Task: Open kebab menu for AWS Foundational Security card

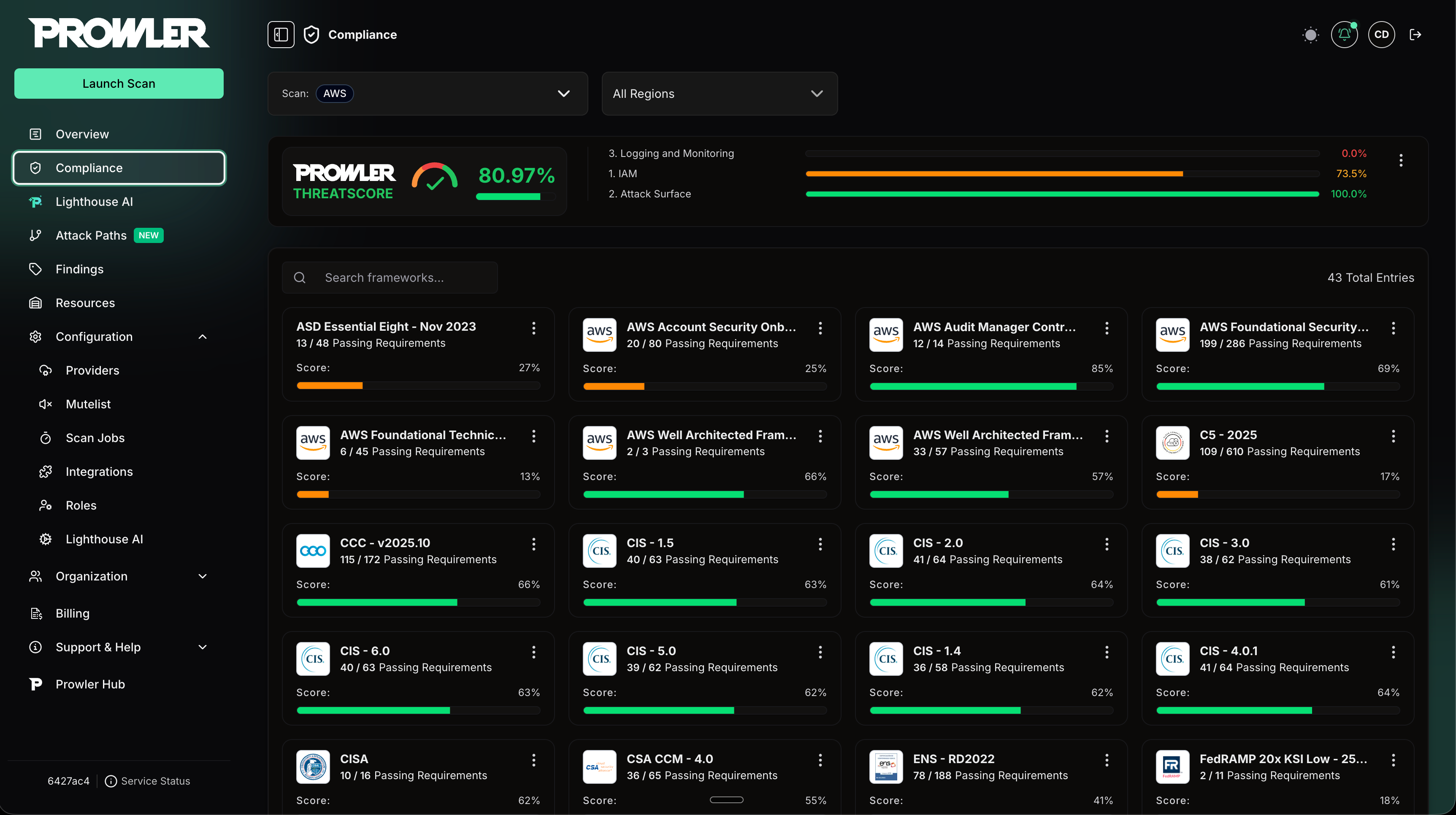Action: (x=1393, y=328)
